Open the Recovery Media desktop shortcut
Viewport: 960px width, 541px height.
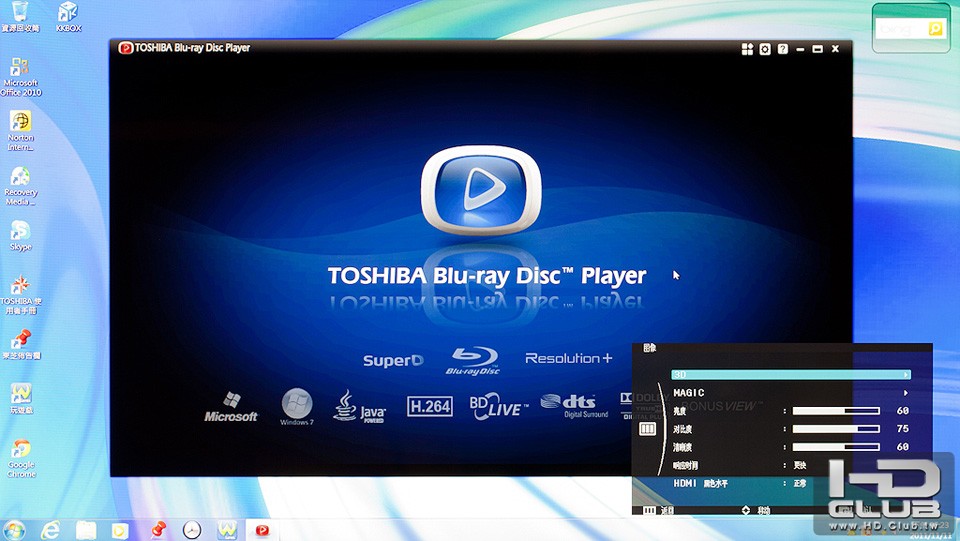pos(20,186)
